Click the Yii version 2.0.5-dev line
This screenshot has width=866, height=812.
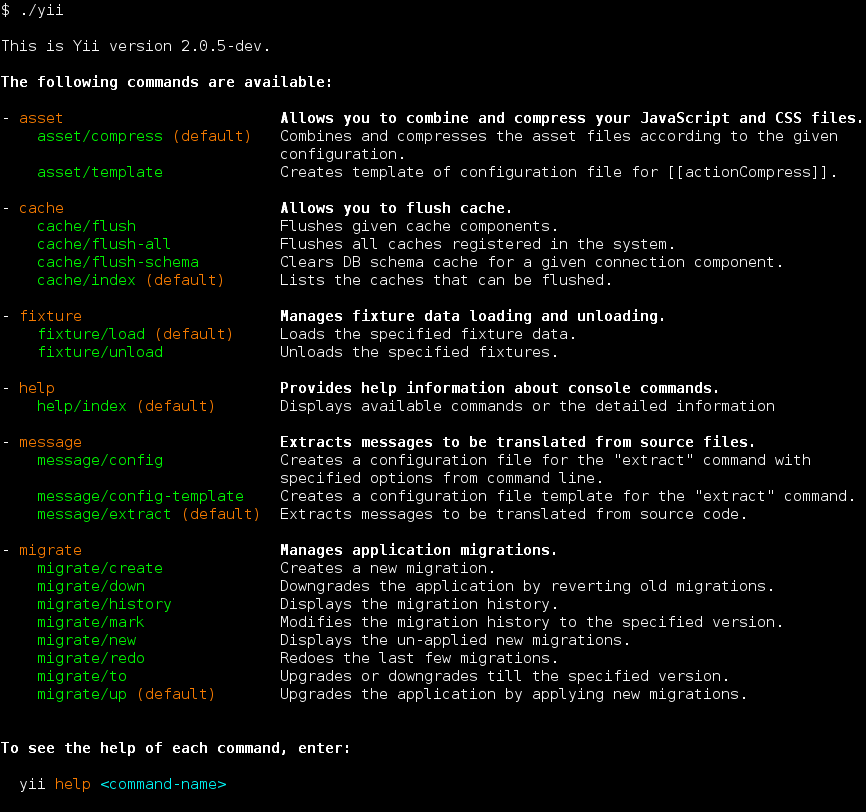click(136, 46)
